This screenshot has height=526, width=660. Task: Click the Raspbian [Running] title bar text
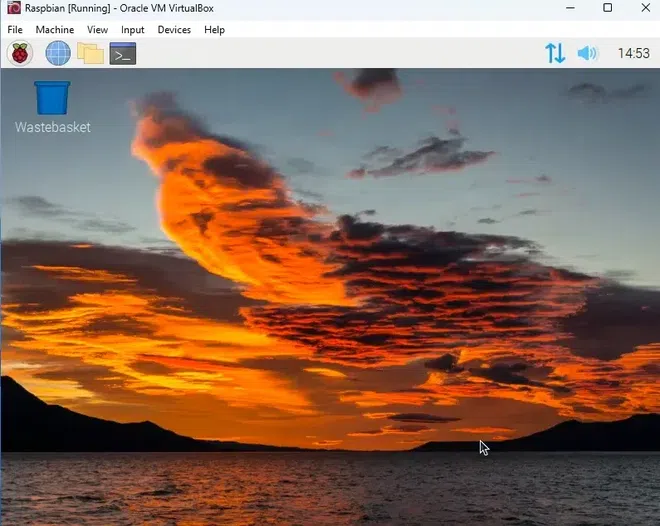119,8
